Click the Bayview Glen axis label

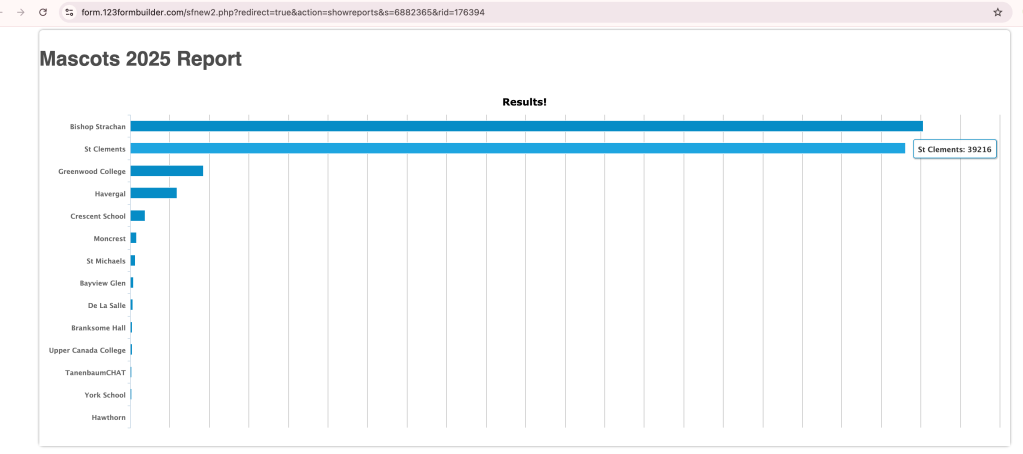[x=102, y=283]
